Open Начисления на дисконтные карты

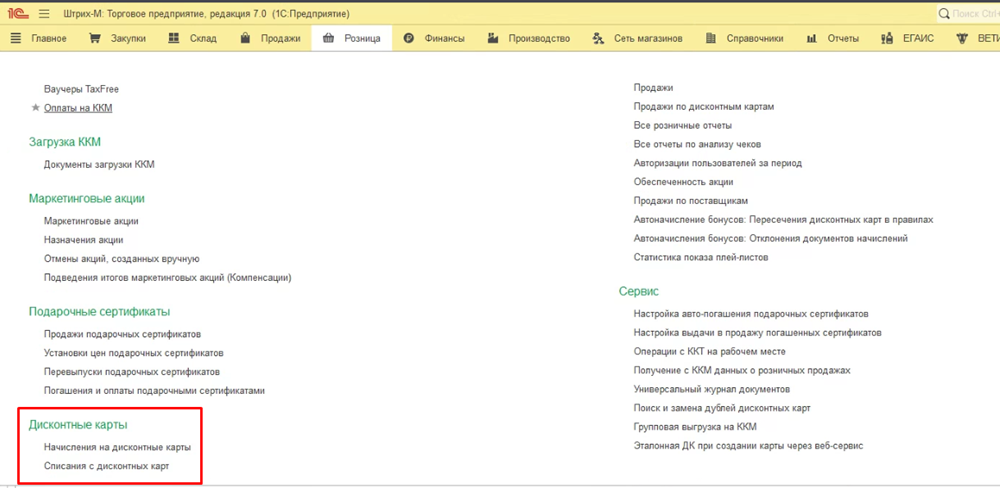117,447
